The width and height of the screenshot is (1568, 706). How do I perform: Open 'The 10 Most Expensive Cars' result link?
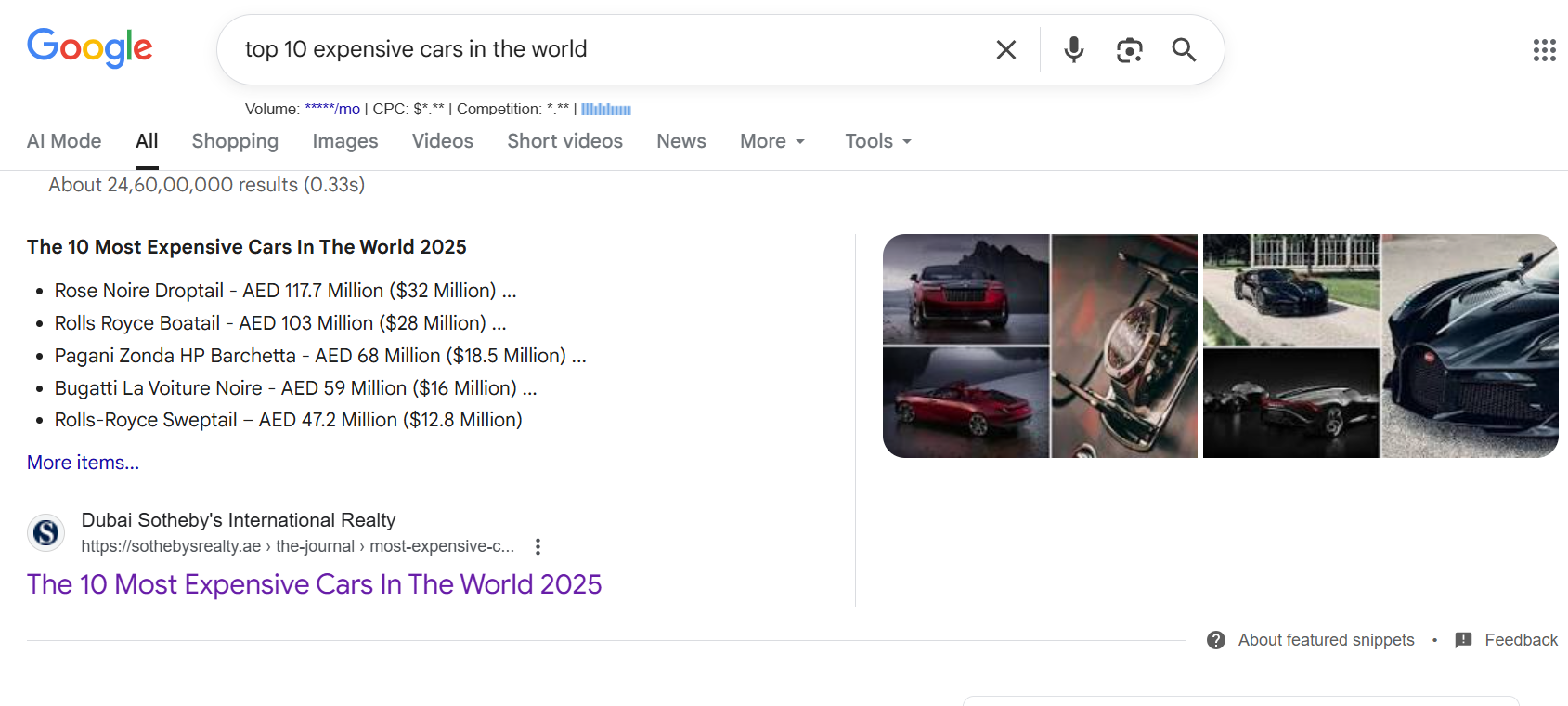(x=314, y=584)
